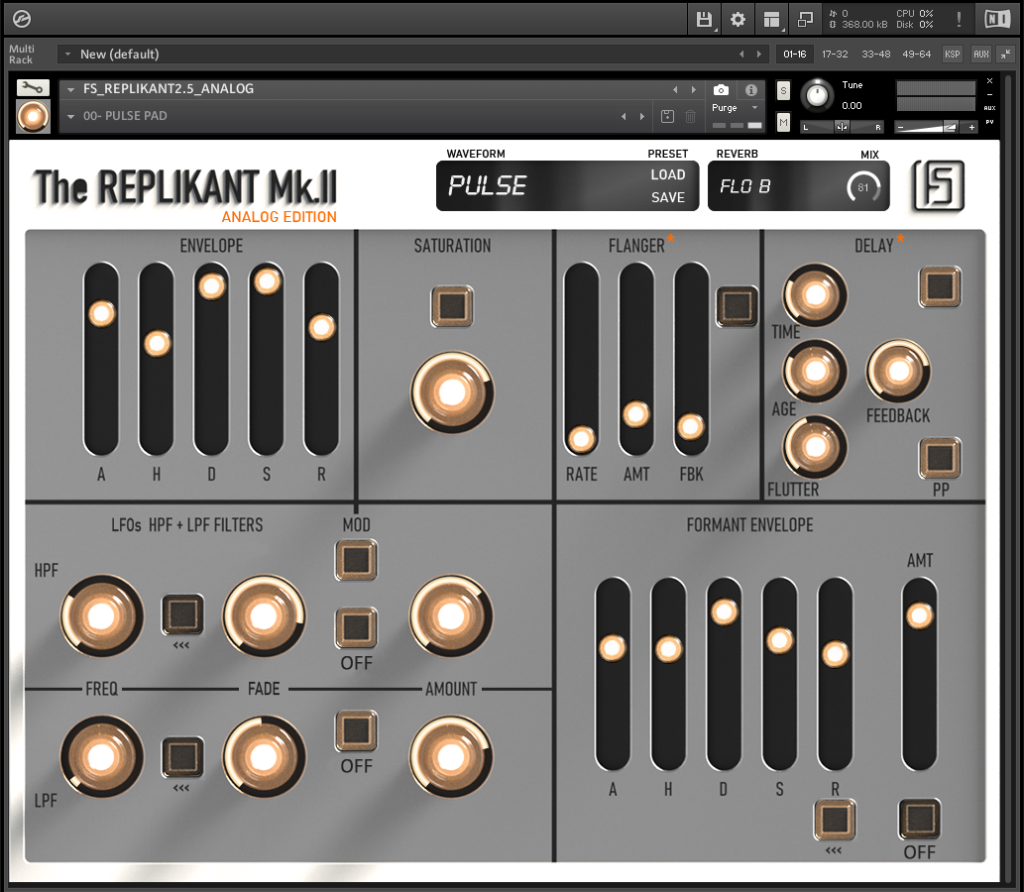
Task: Open the Purge dropdown menu
Action: (x=735, y=108)
